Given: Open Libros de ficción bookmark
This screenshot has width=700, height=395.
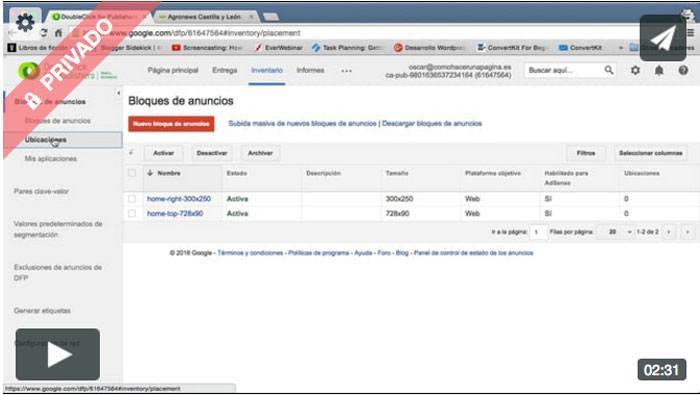Looking at the screenshot, I should tap(38, 47).
